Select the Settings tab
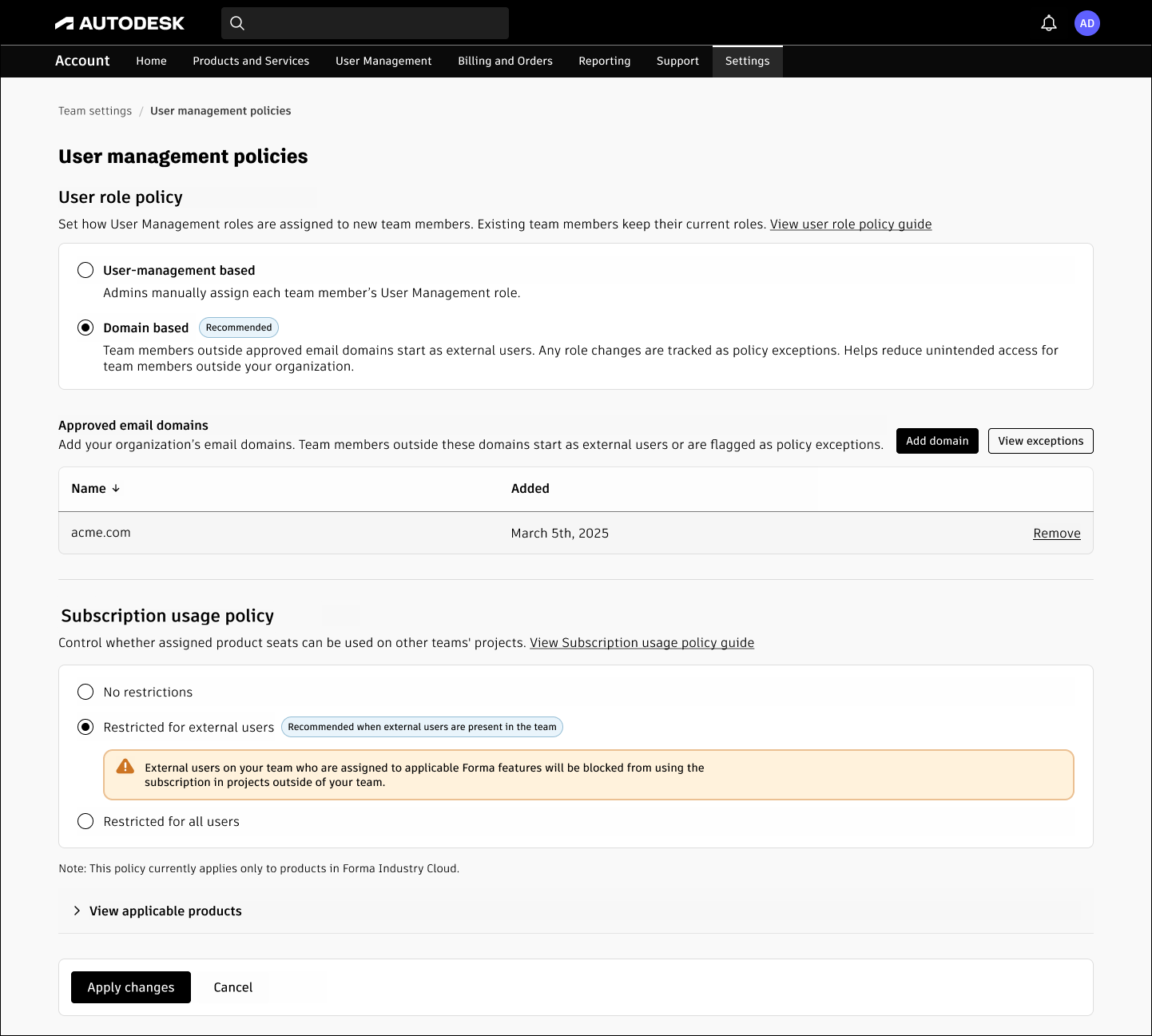 [x=748, y=61]
